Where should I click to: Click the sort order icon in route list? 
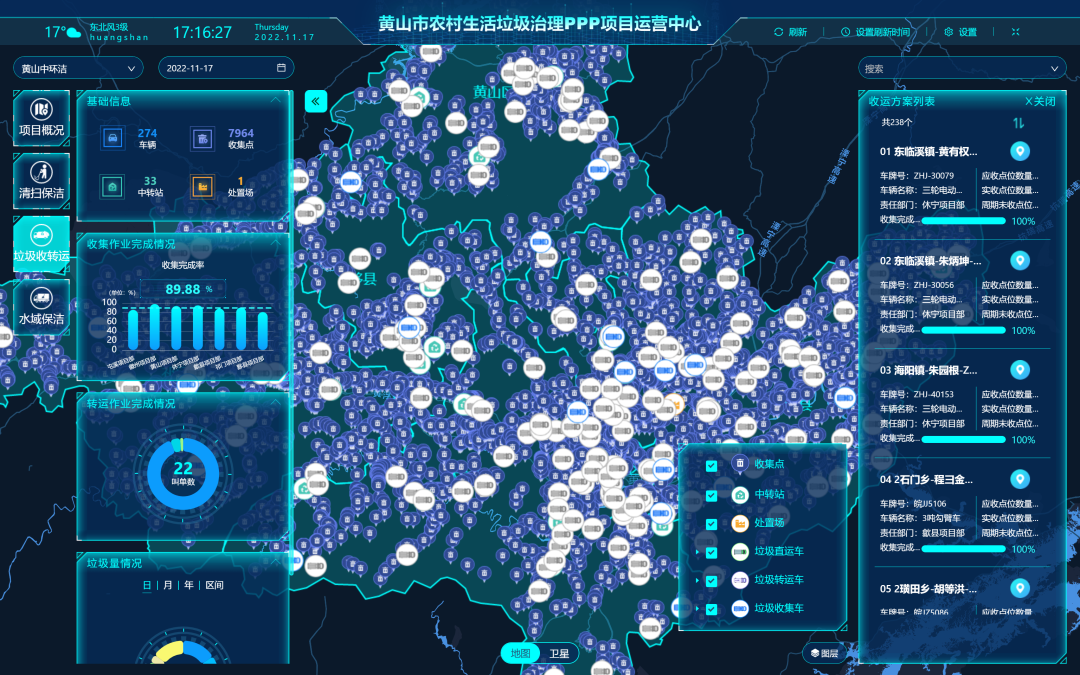tap(1019, 123)
